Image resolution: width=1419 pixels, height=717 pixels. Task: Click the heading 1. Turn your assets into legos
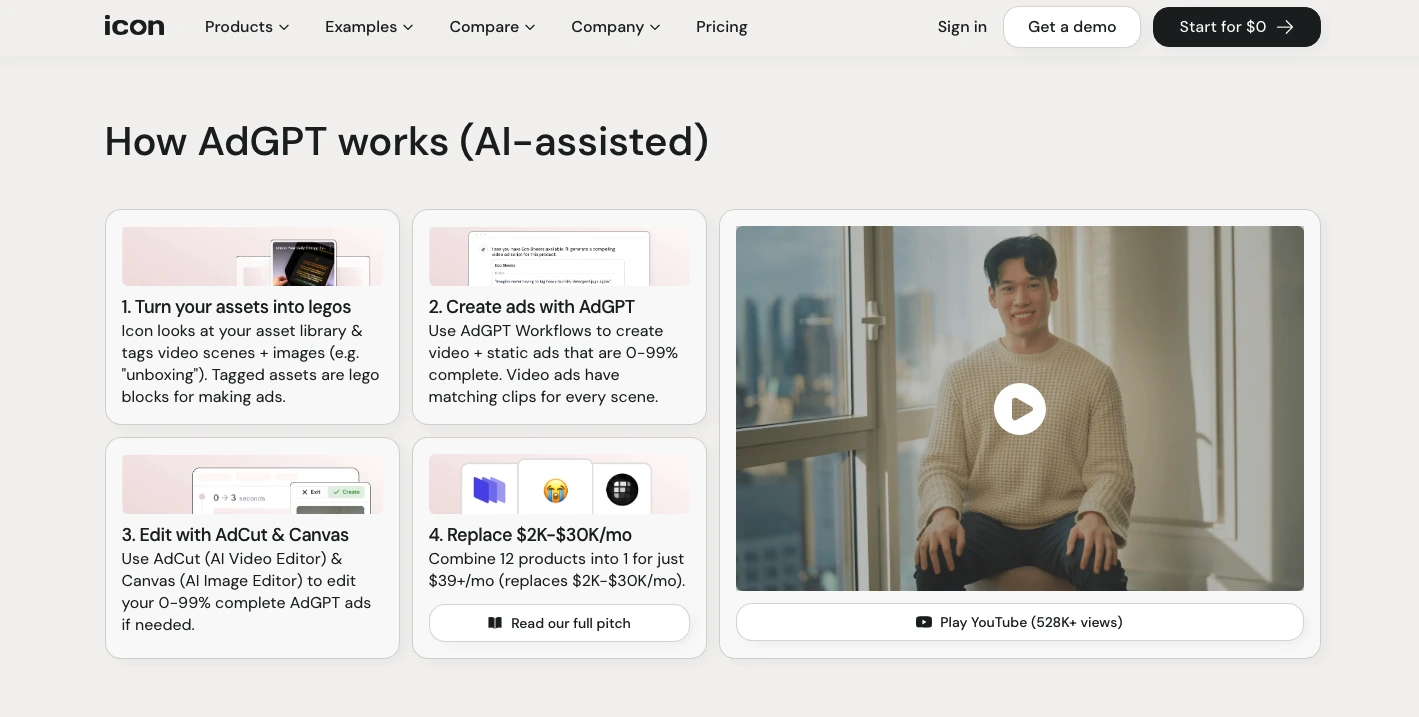coord(236,307)
